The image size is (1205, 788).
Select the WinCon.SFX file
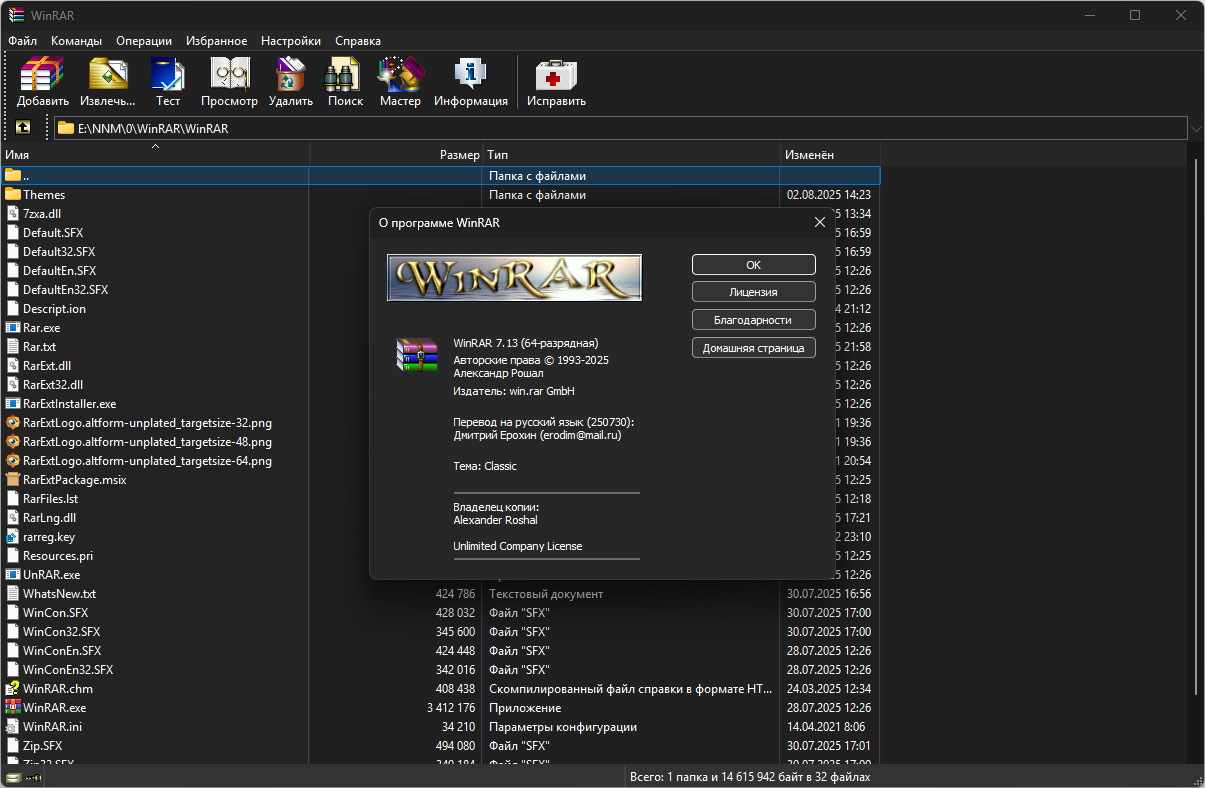click(x=55, y=612)
